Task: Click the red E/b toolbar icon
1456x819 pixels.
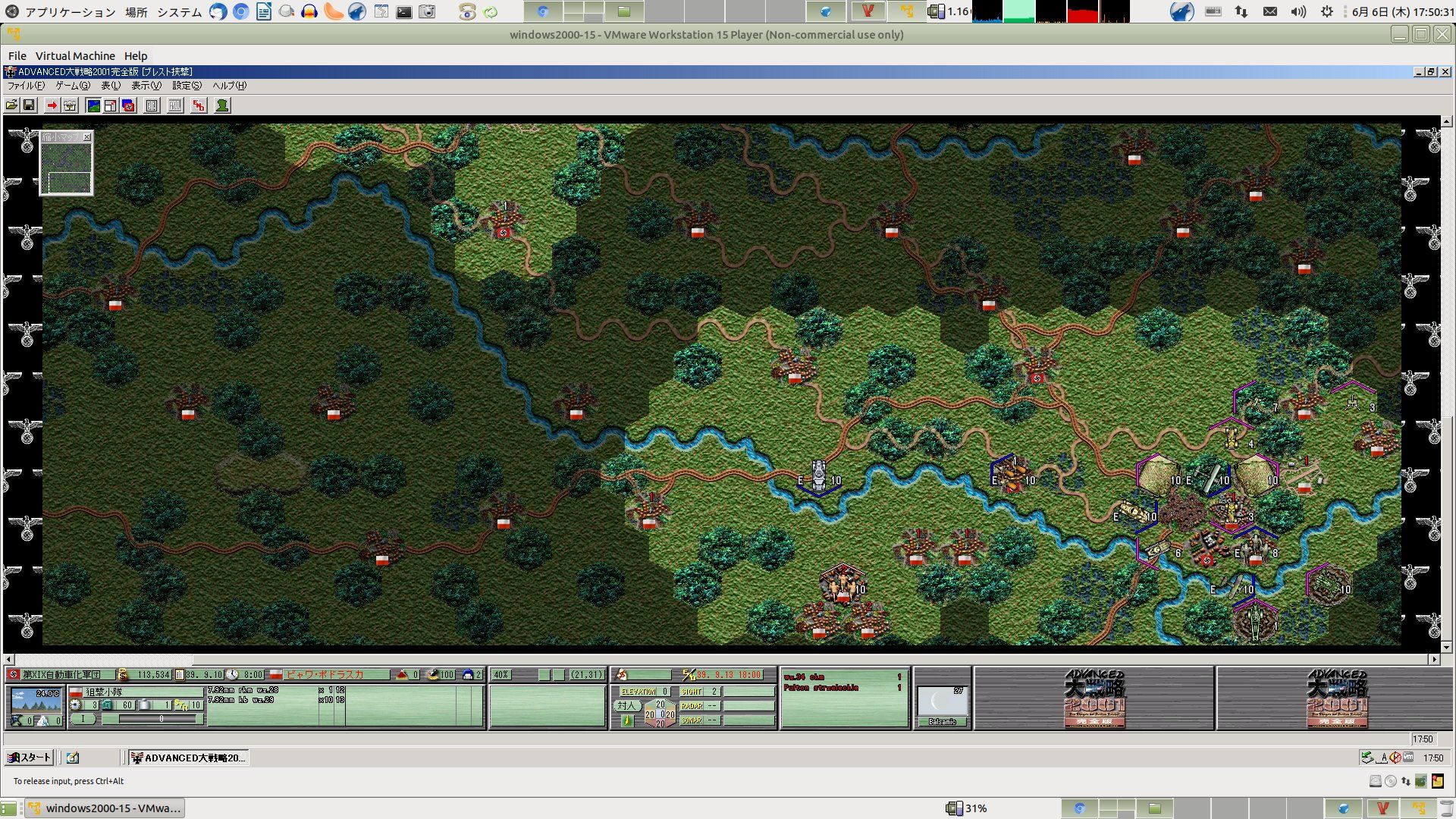Action: (199, 105)
